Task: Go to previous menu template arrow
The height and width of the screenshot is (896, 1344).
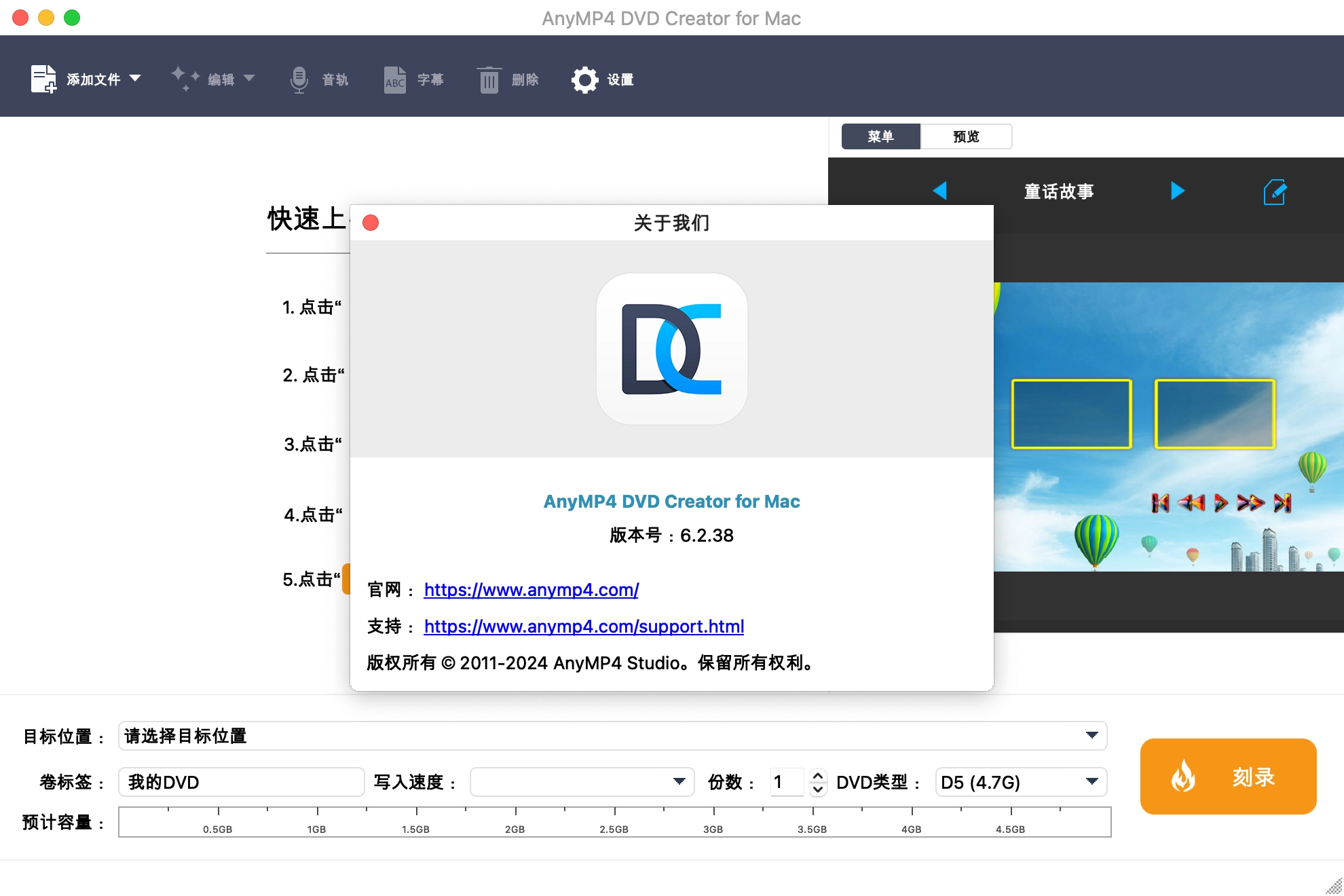Action: click(940, 191)
